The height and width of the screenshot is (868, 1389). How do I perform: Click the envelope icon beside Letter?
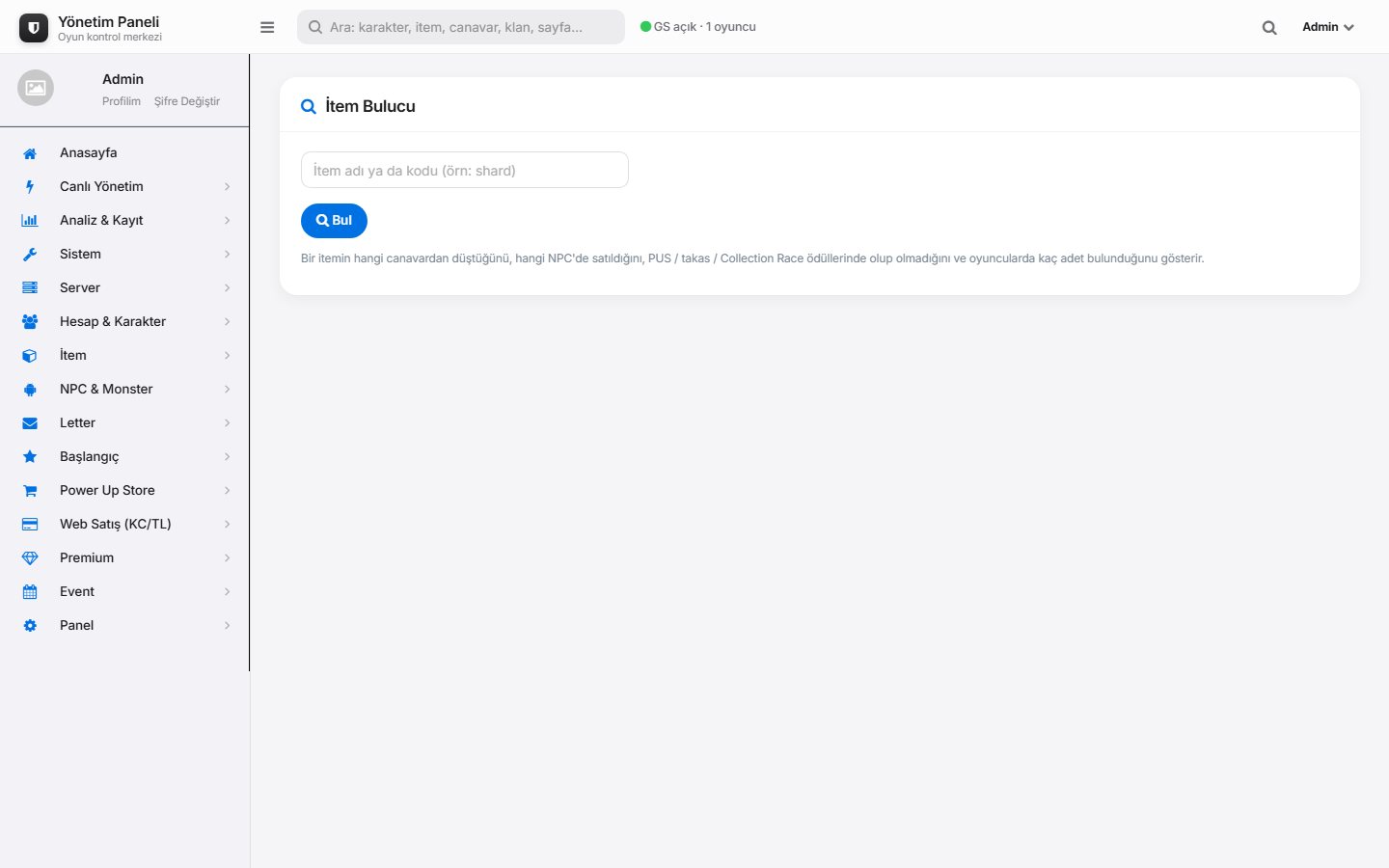point(30,423)
